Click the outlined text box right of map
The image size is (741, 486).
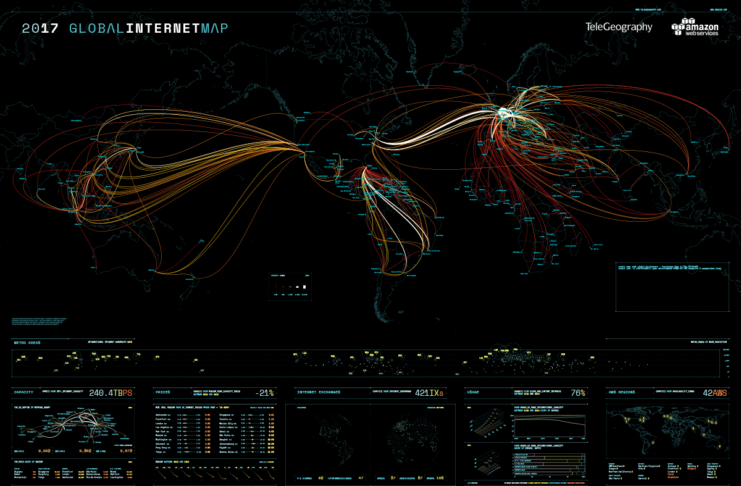(x=671, y=287)
